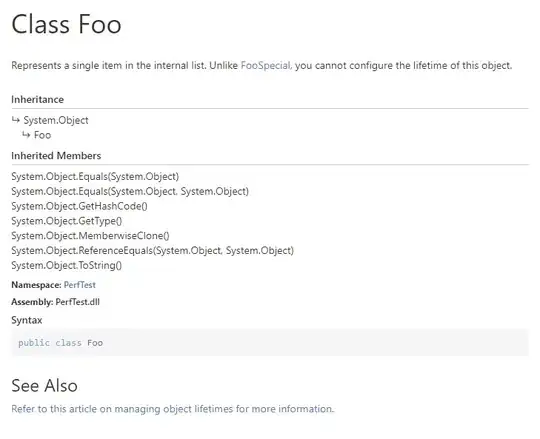Click System.Object.Equals(System.Object) member
The image size is (540, 439).
pyautogui.click(x=95, y=177)
